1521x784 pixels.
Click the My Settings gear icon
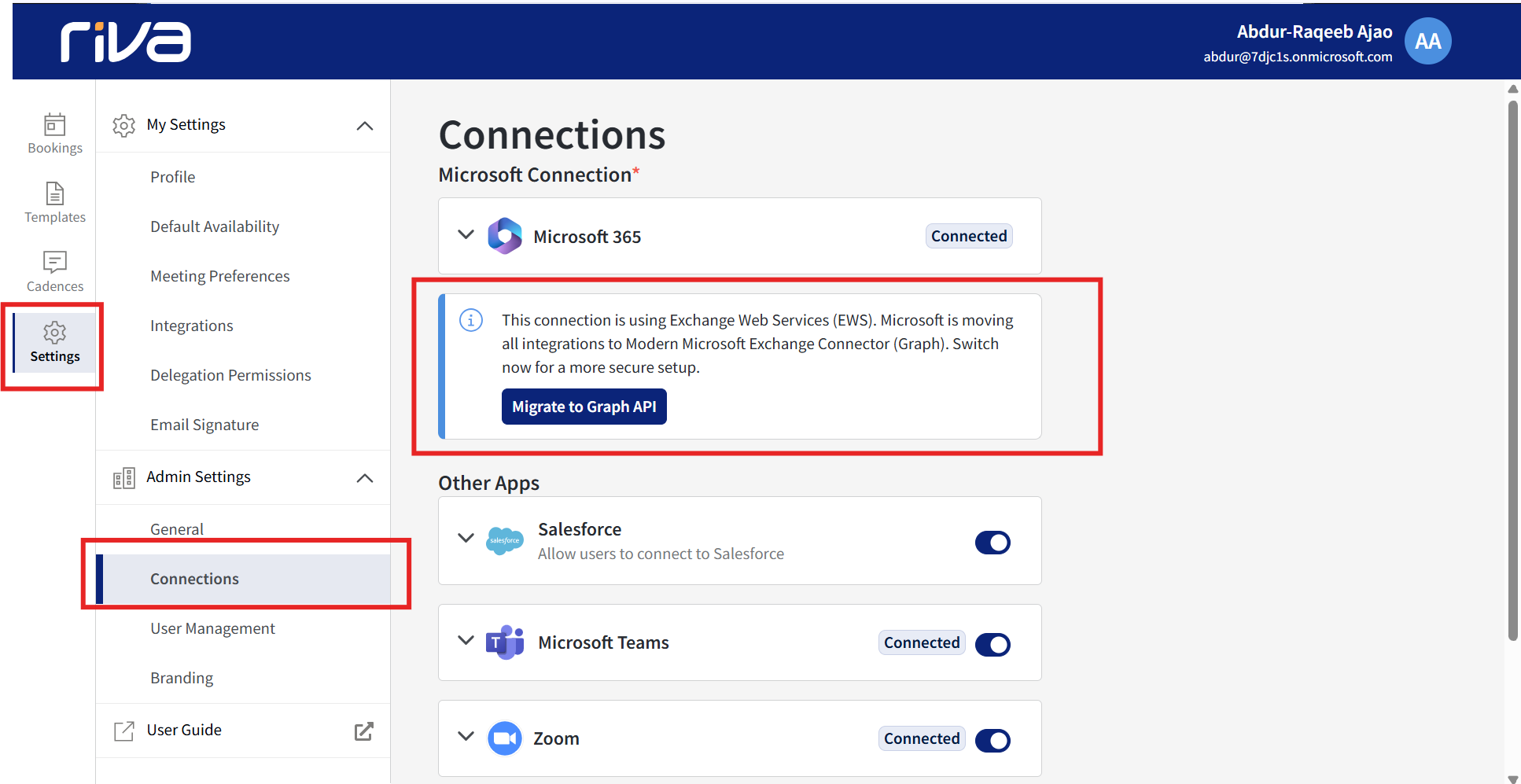point(123,125)
